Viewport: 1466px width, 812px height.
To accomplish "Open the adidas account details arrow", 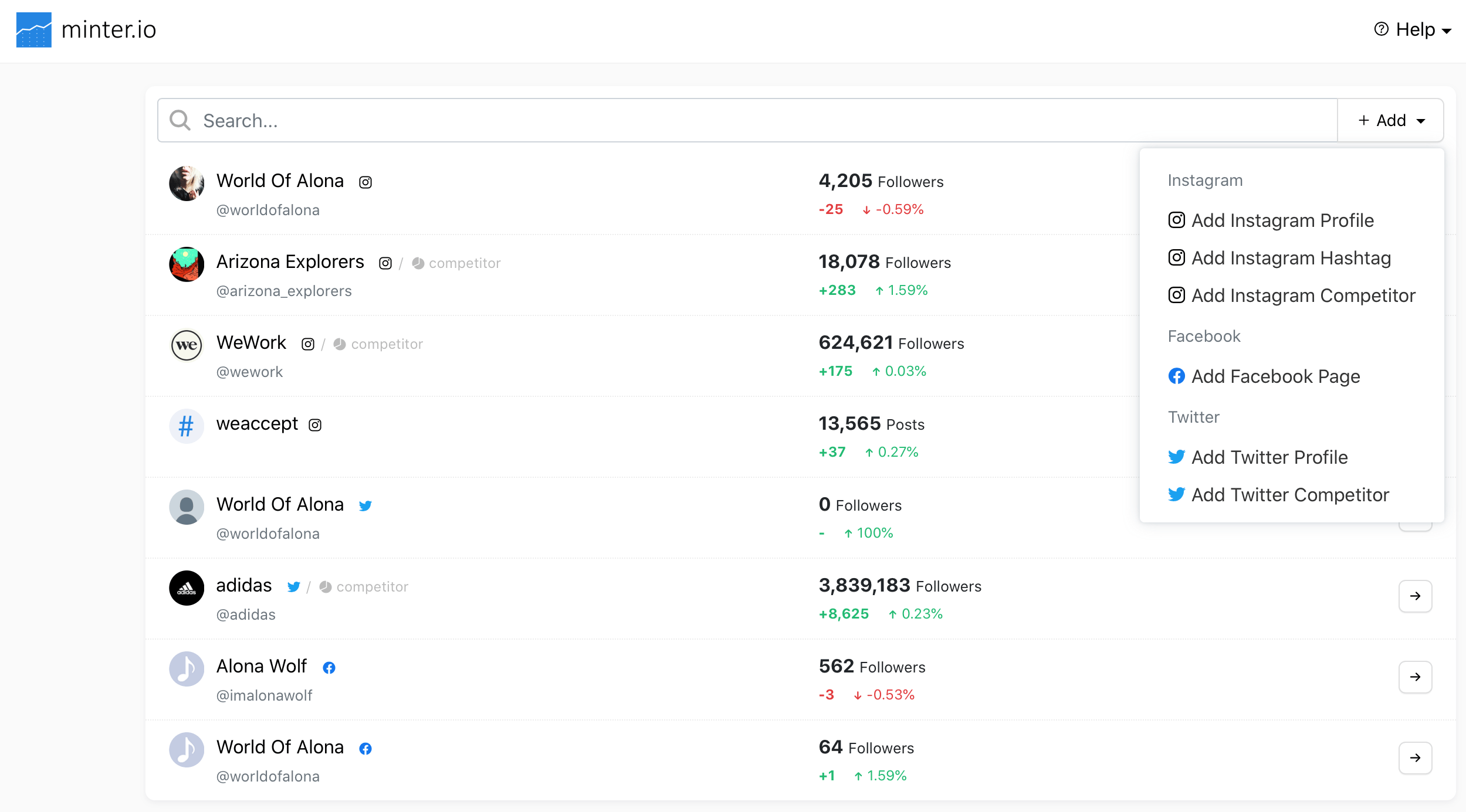I will tap(1415, 596).
